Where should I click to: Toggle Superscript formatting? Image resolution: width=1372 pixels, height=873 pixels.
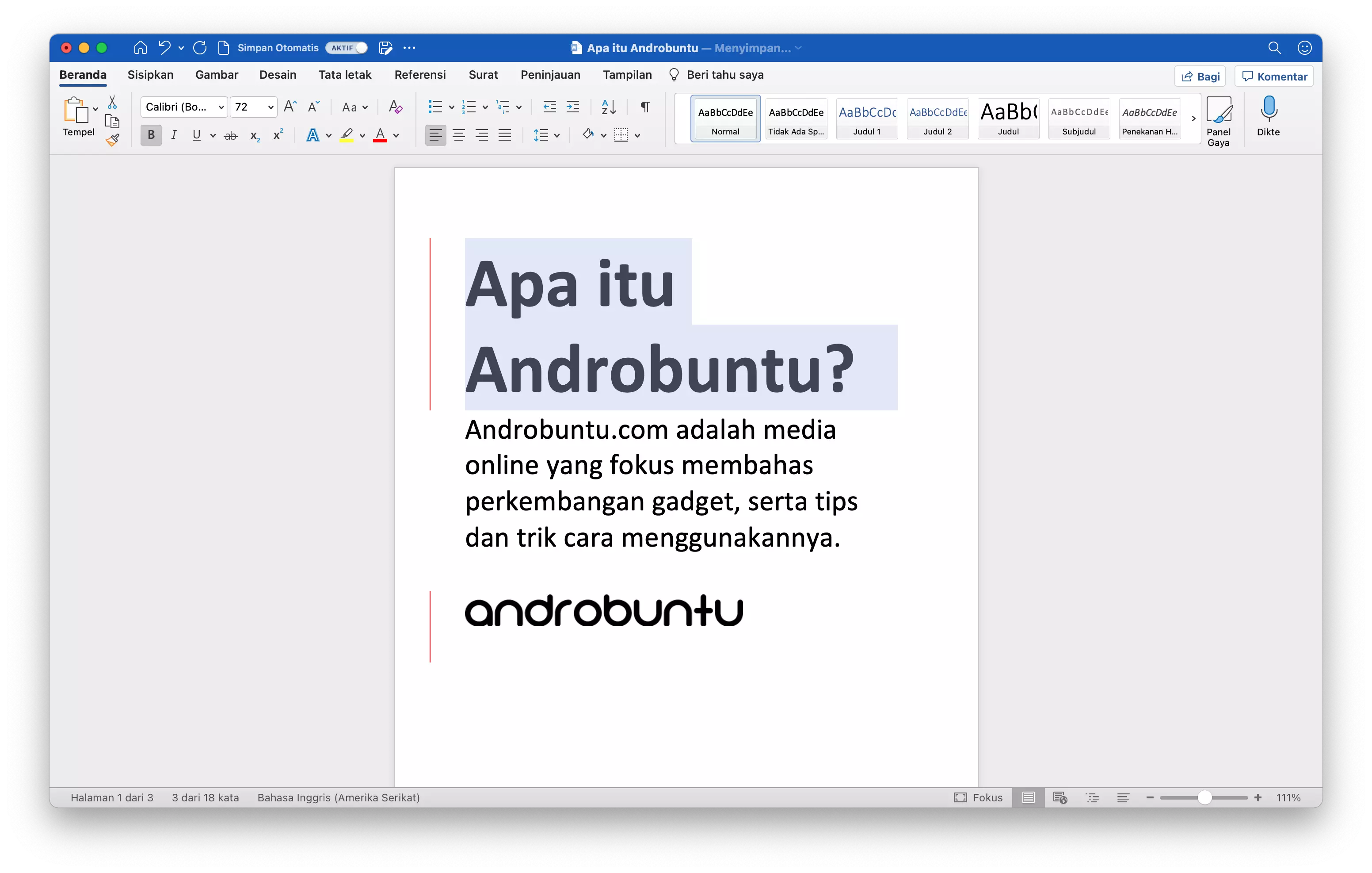click(278, 134)
